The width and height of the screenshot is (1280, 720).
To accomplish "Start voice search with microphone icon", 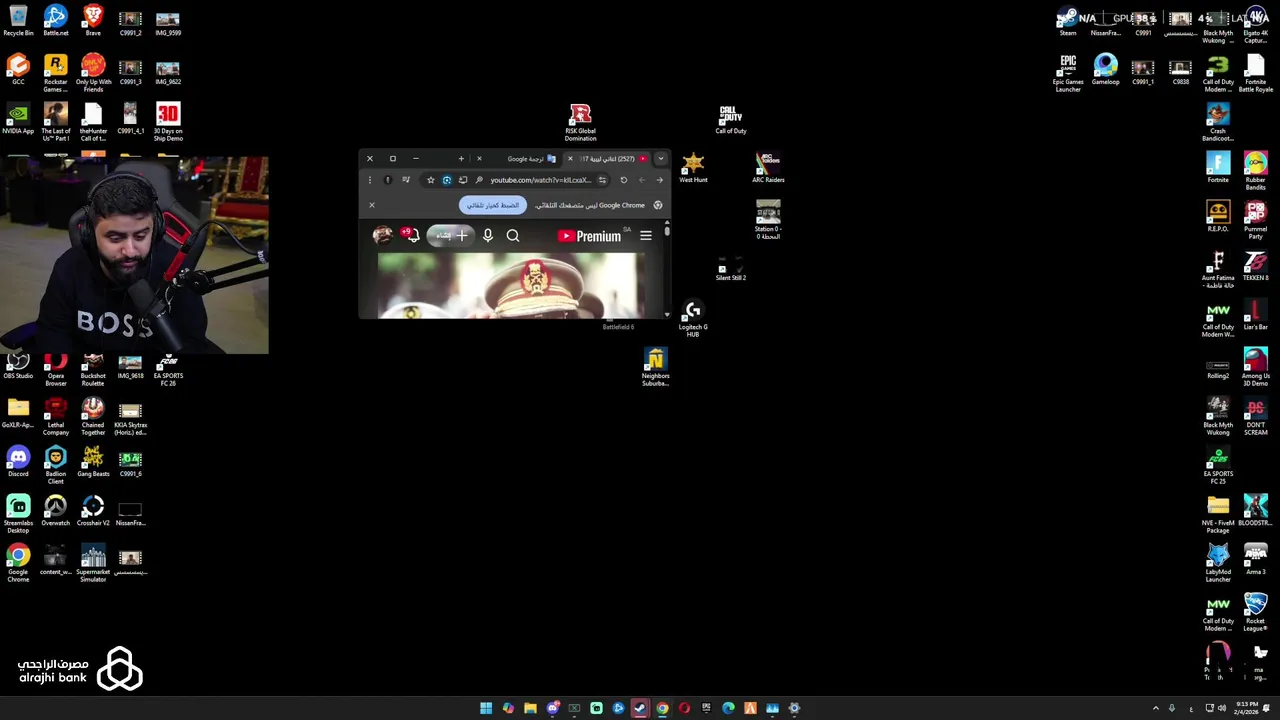I will tap(487, 236).
